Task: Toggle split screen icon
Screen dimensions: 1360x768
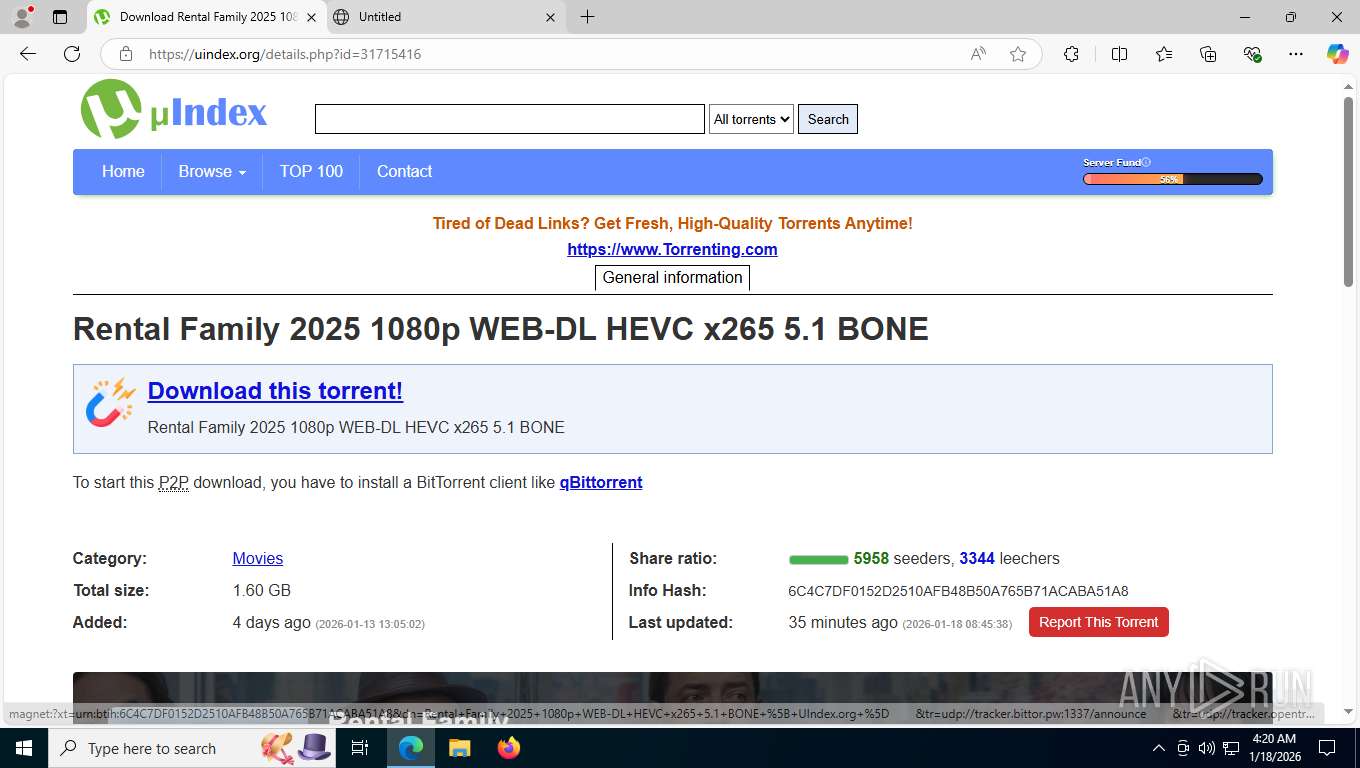Action: [x=1119, y=54]
